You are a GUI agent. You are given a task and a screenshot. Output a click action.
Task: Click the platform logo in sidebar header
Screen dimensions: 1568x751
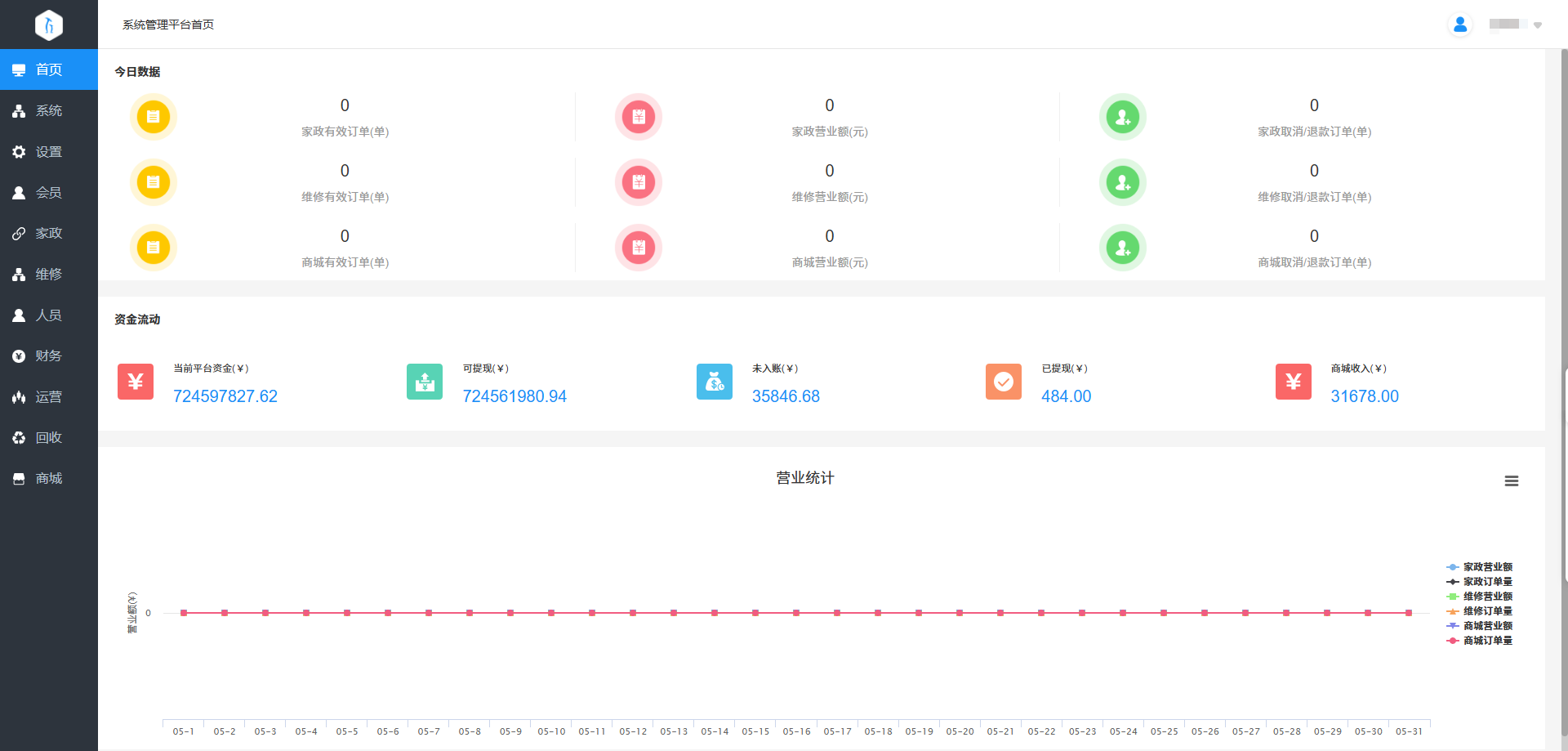click(49, 25)
